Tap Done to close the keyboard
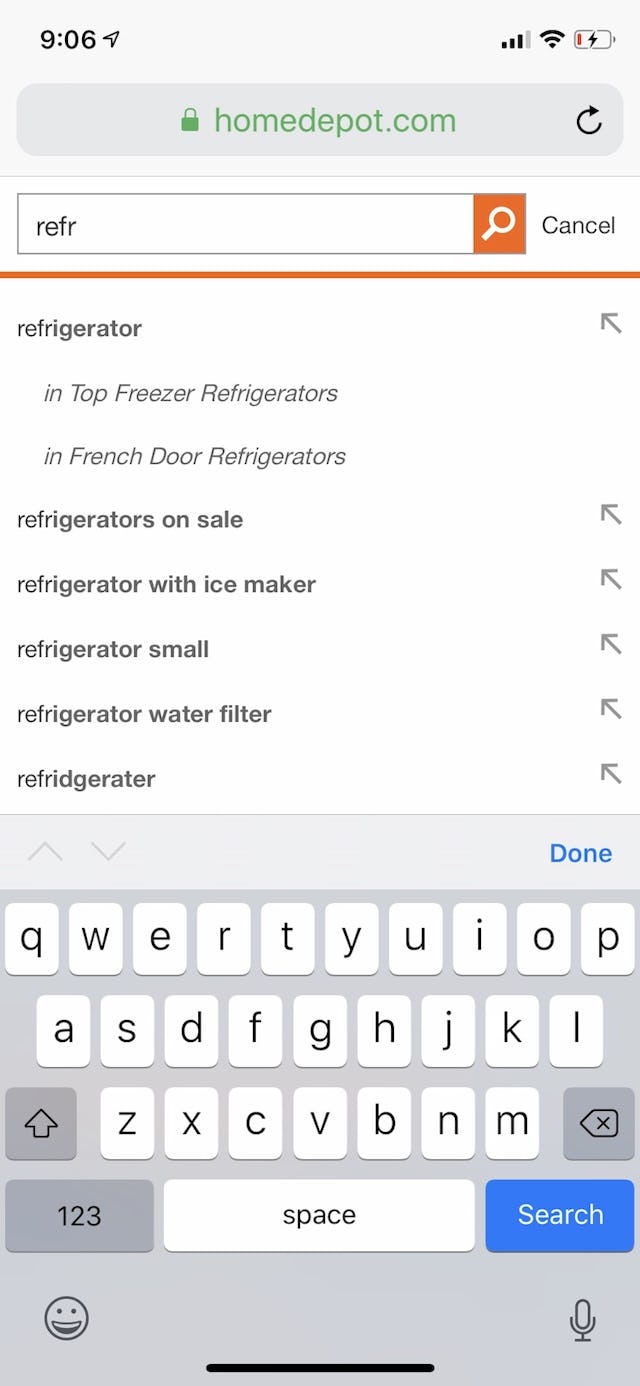This screenshot has height=1386, width=640. coord(580,852)
